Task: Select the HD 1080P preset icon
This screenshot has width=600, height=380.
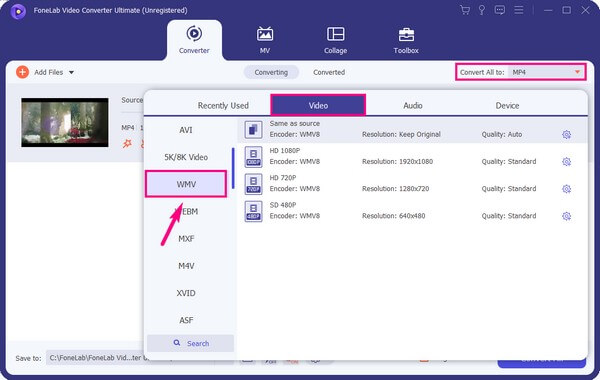Action: click(x=253, y=157)
